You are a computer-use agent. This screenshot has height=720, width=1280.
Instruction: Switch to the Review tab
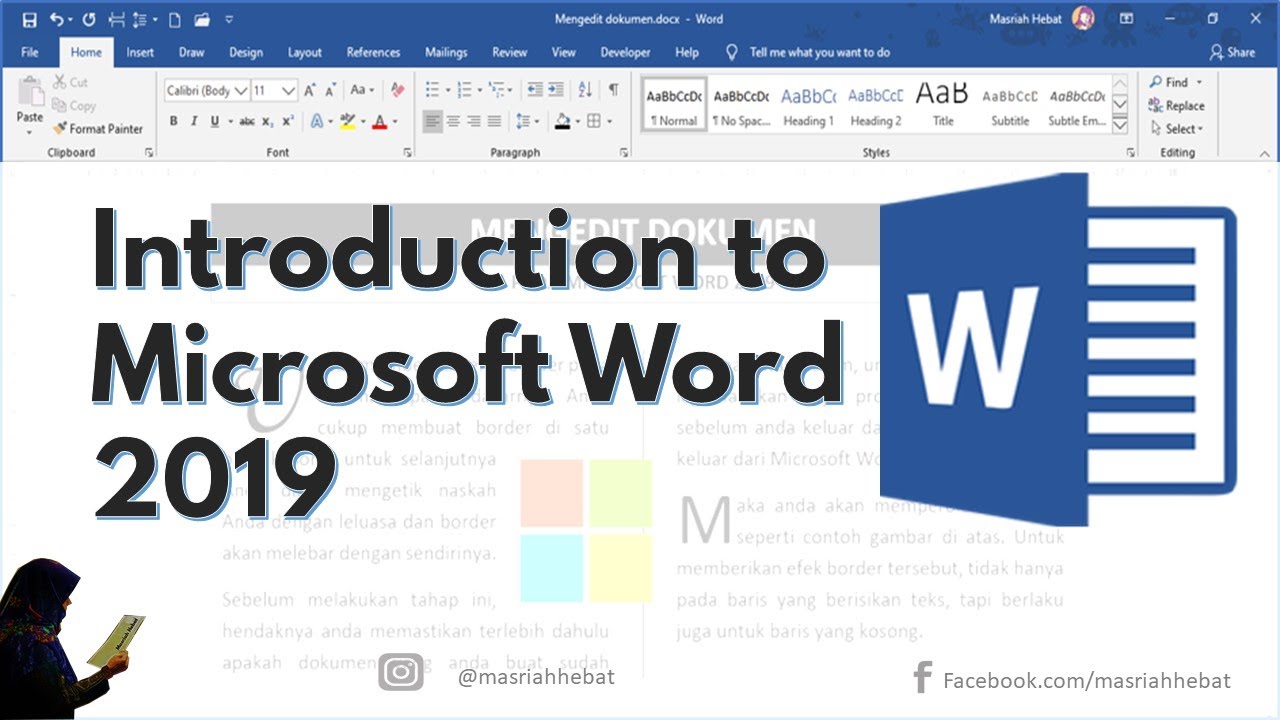coord(510,52)
